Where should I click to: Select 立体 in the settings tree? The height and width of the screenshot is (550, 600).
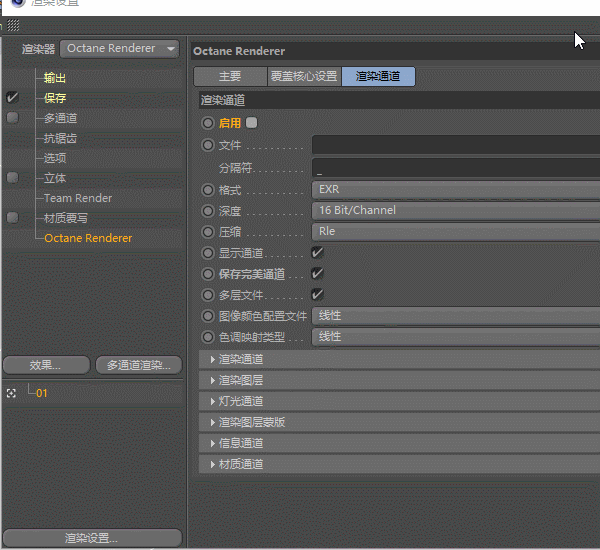pos(55,178)
